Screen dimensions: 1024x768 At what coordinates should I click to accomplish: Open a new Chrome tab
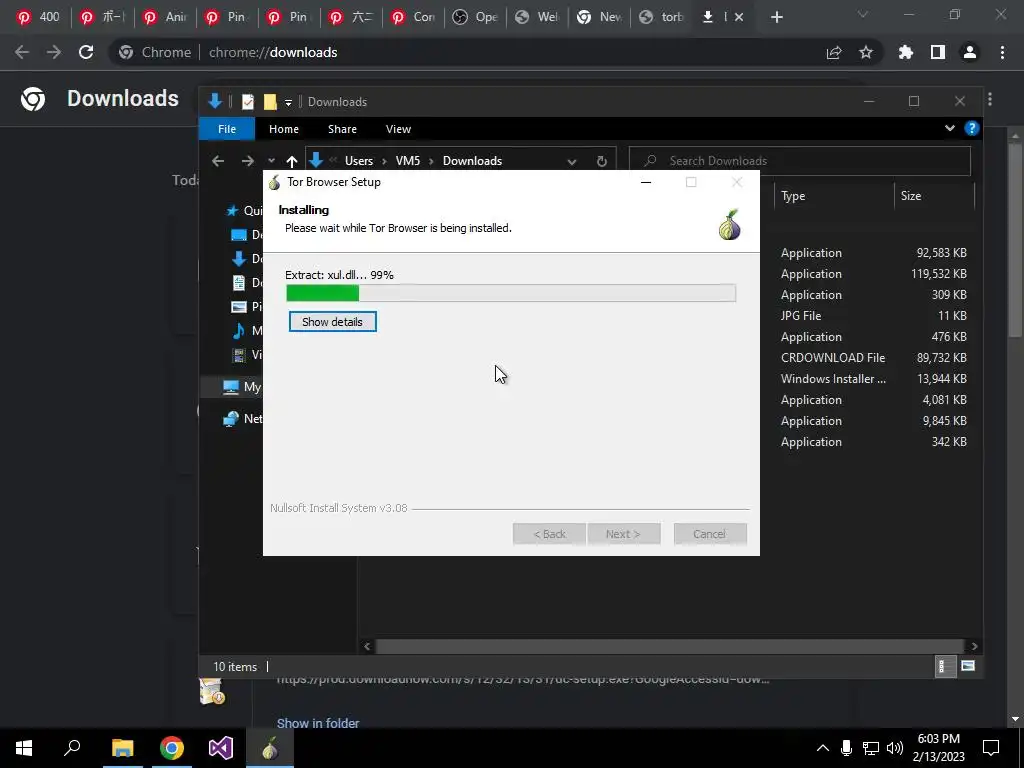pos(776,17)
